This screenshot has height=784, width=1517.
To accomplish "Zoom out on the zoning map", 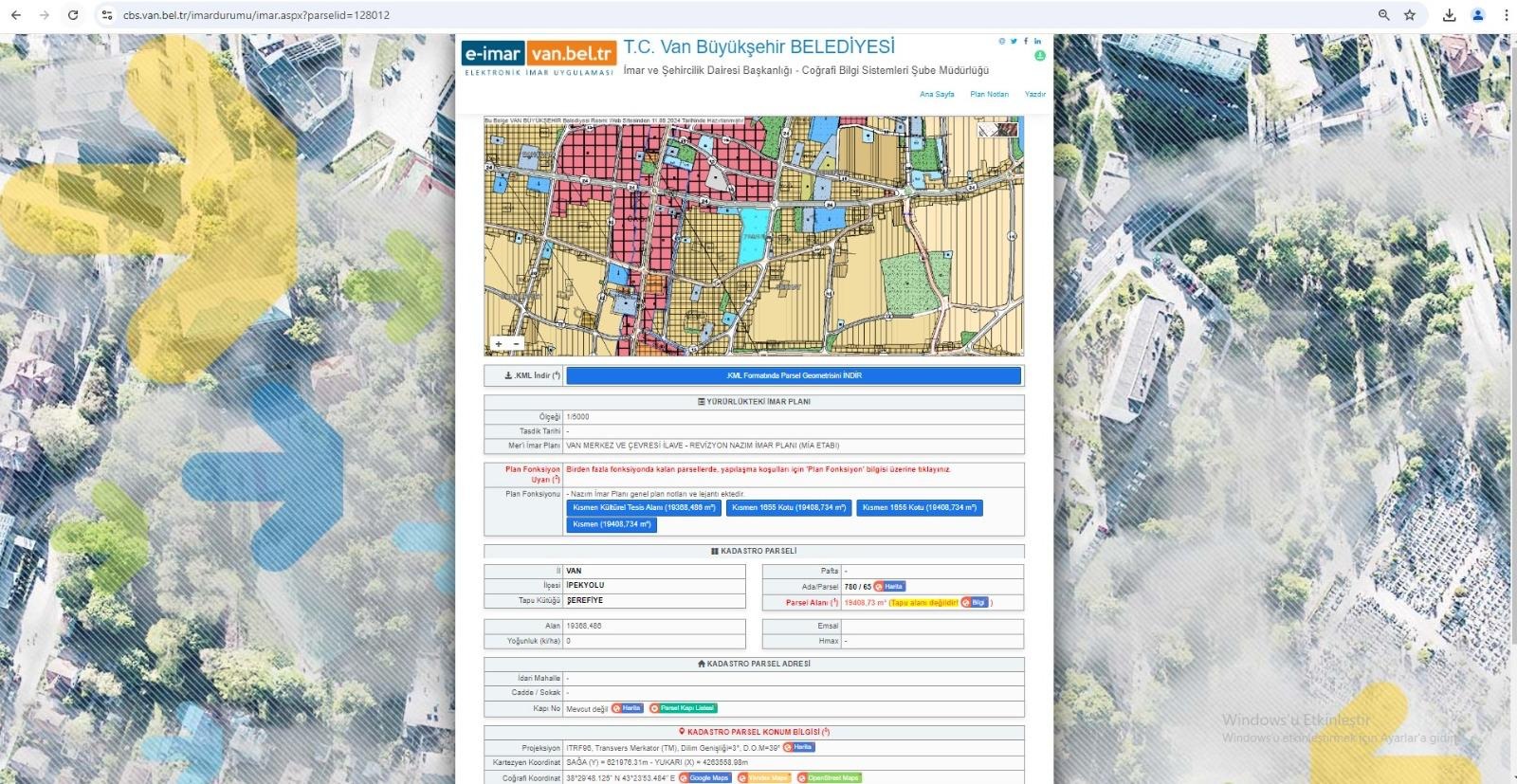I will [517, 344].
